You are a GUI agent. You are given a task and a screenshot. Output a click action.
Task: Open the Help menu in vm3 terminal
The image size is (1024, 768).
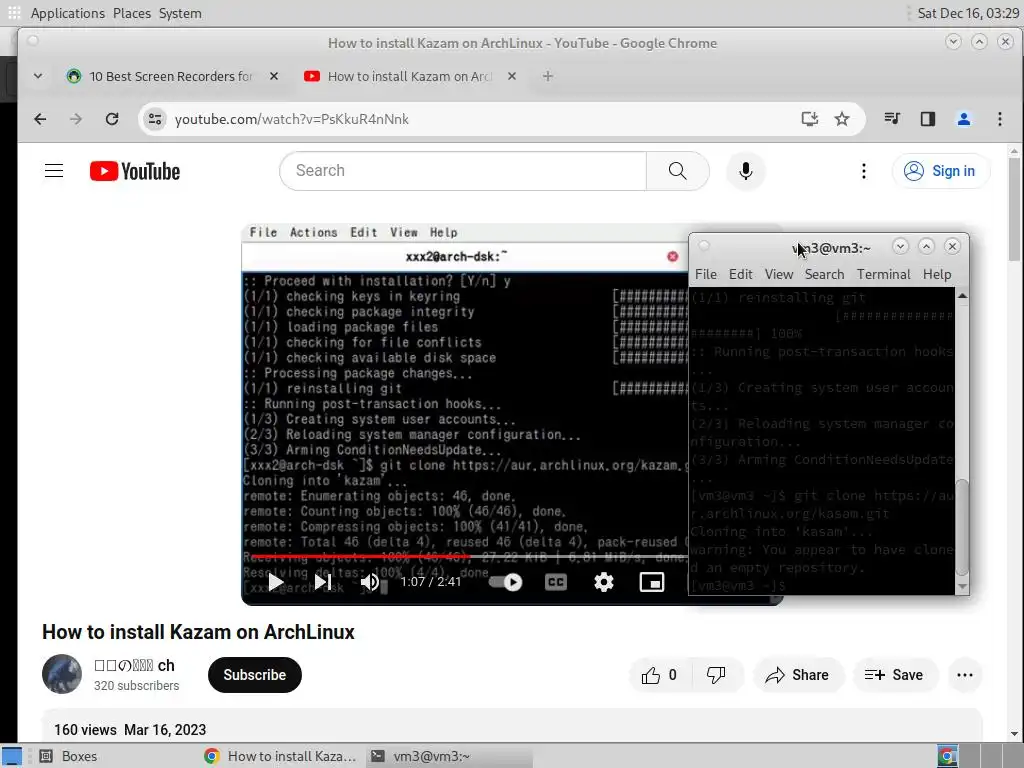tap(937, 274)
